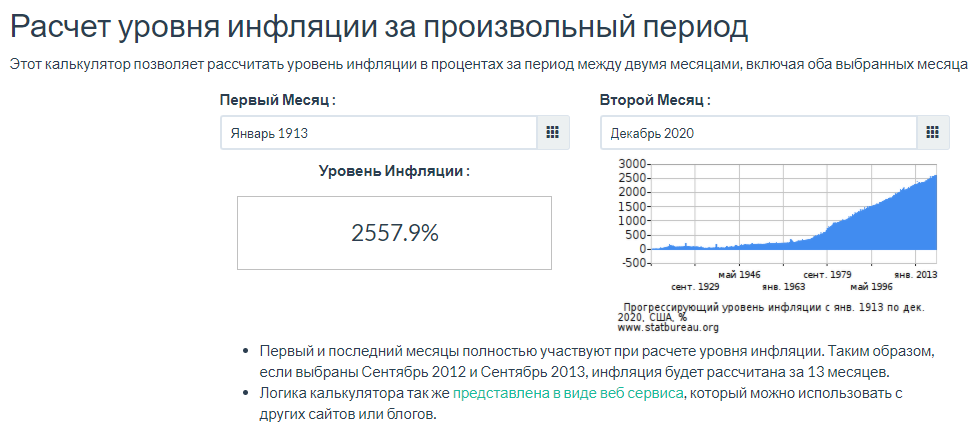Click the www.statbureau.org text under chart

(x=668, y=326)
